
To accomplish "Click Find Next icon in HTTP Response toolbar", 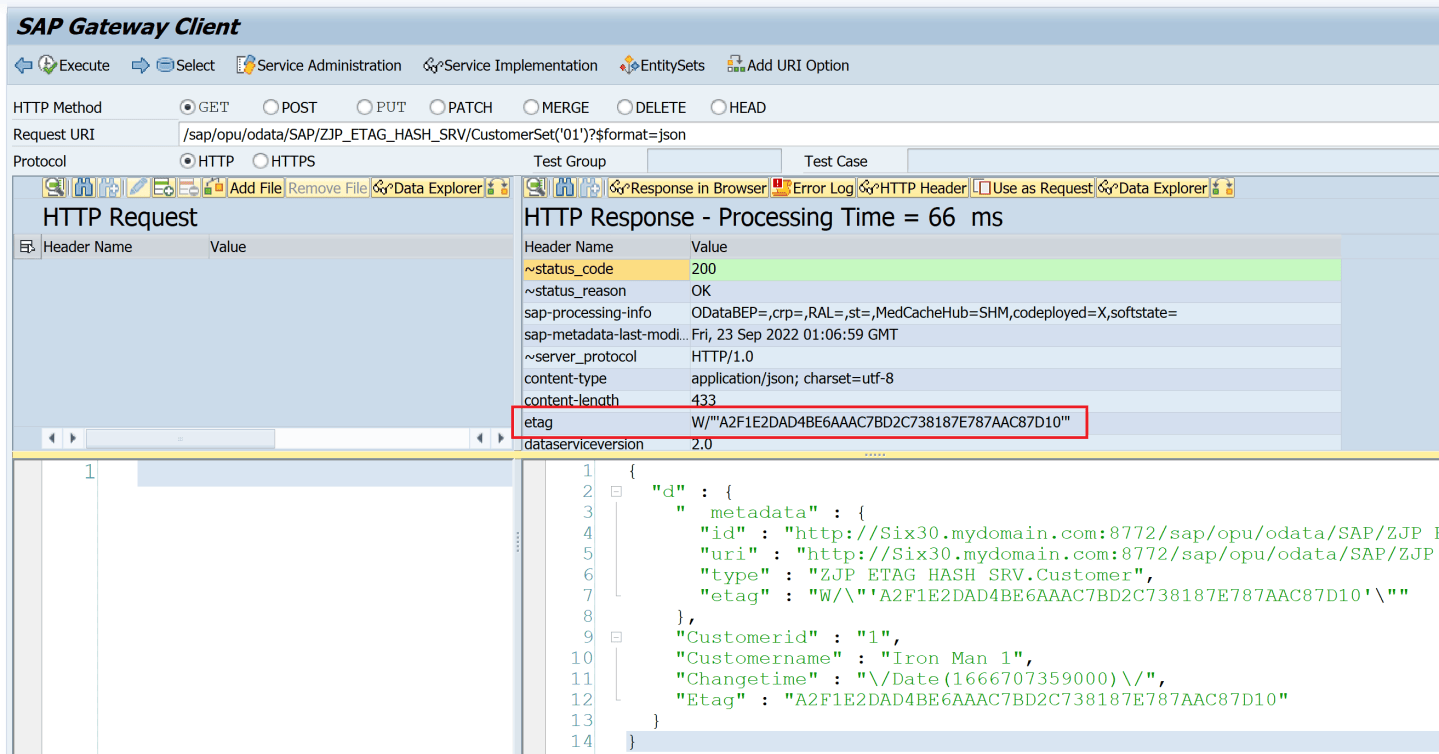I will (591, 188).
